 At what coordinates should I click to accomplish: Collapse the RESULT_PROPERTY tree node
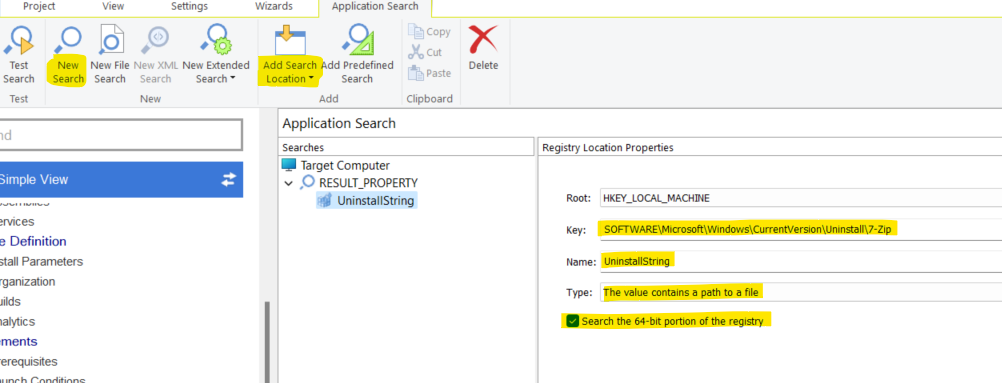click(289, 183)
